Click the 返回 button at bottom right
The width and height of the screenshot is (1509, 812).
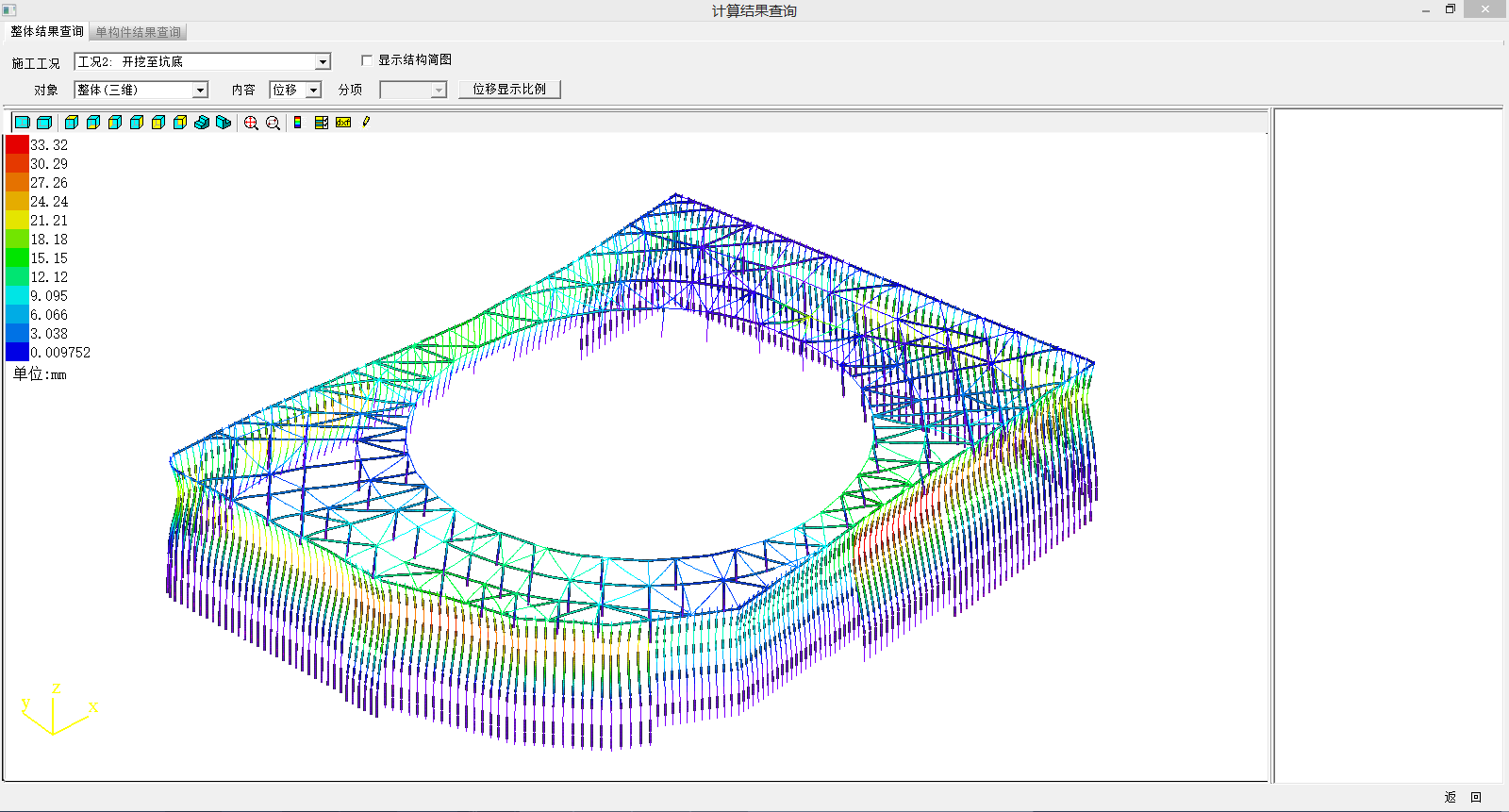1463,797
